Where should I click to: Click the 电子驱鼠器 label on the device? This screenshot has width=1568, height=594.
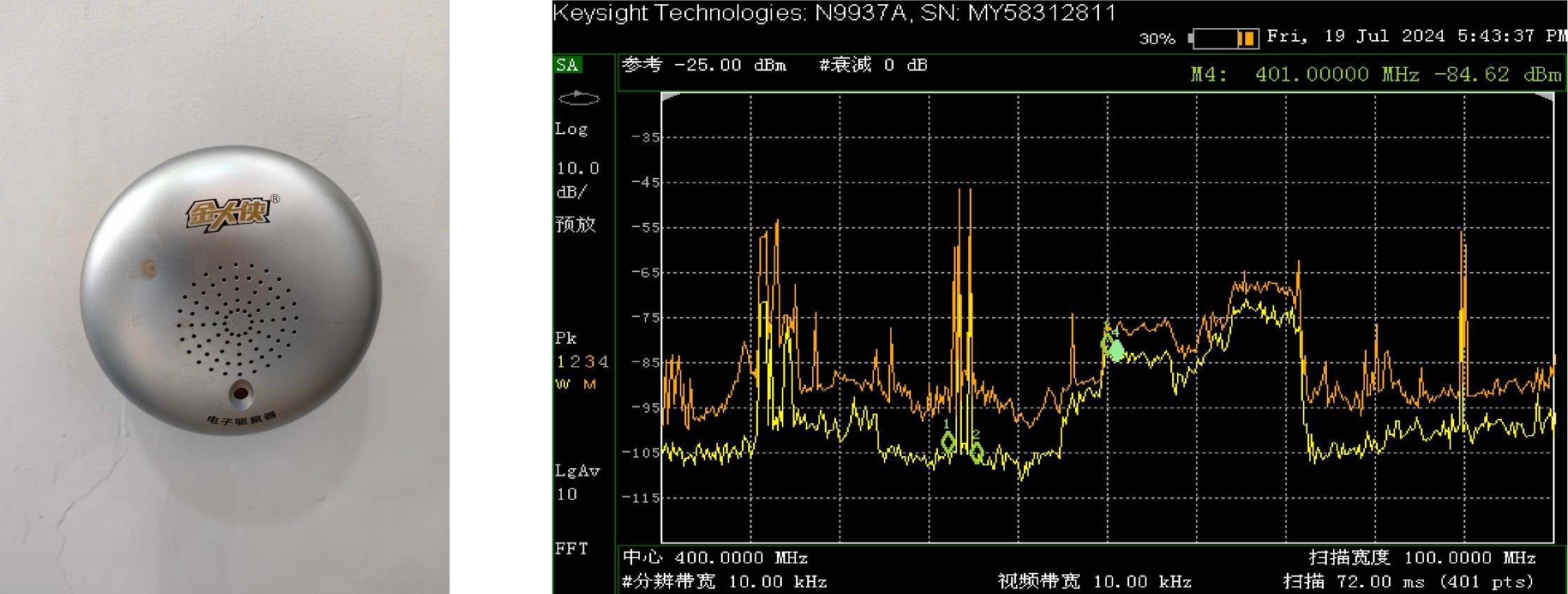pos(241,420)
